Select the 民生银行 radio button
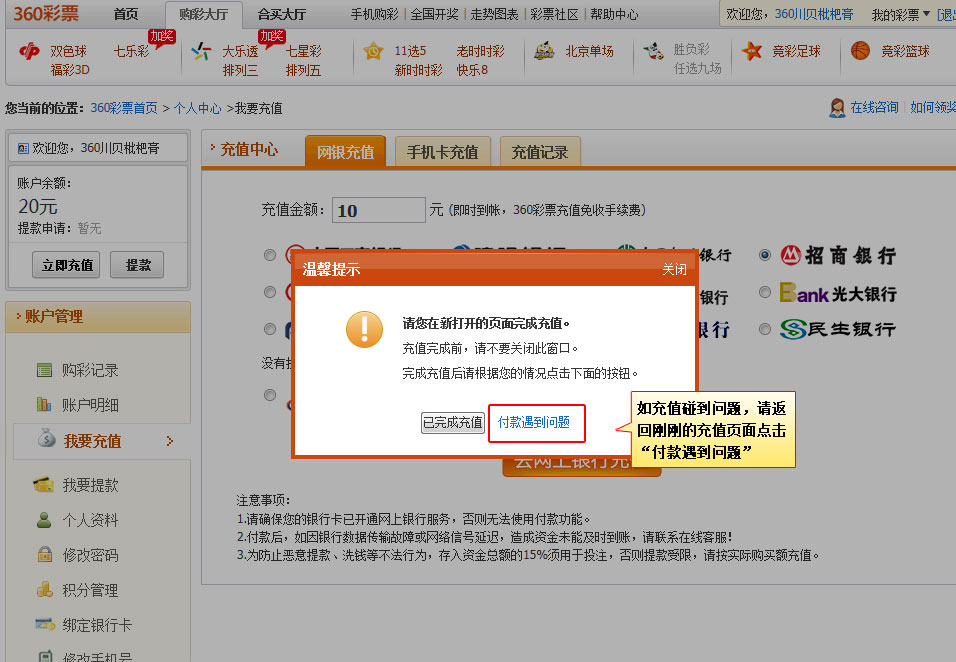956x662 pixels. pyautogui.click(x=765, y=329)
